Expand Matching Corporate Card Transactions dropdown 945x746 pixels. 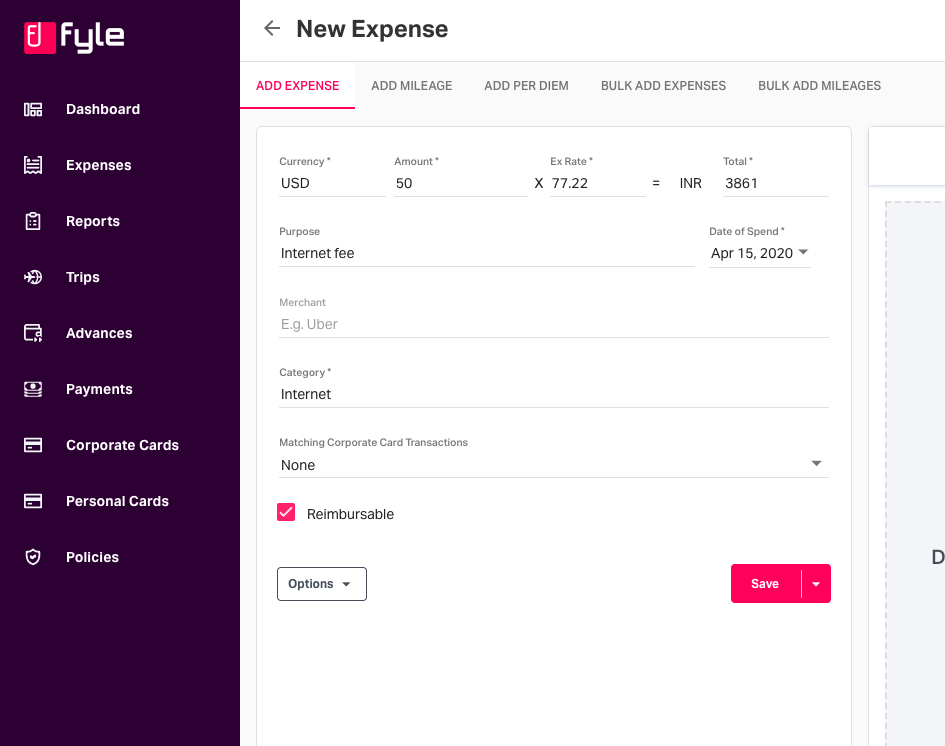point(554,465)
